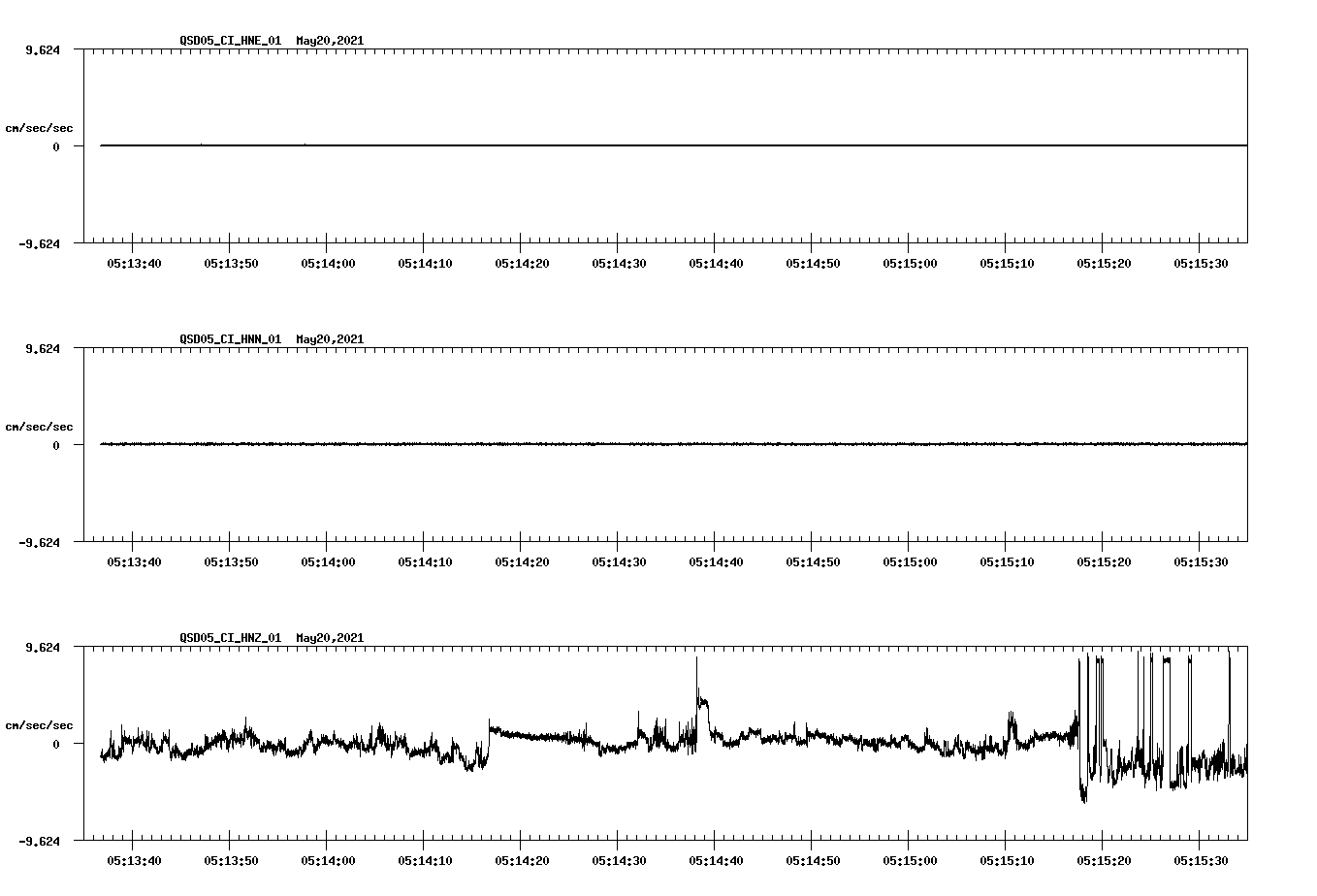Click the cm/sec/sec unit label of HNN plot
This screenshot has width=1317, height=896.
click(x=39, y=427)
